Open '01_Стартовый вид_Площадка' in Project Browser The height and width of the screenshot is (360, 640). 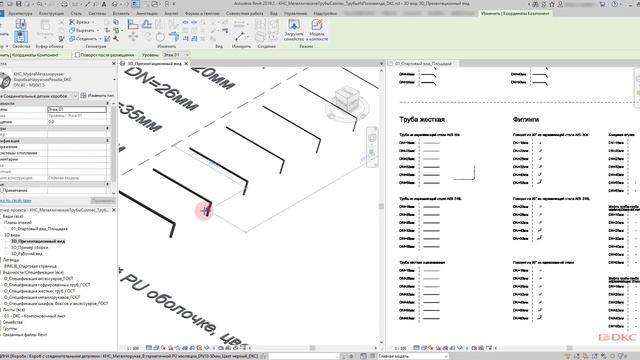pyautogui.click(x=39, y=229)
